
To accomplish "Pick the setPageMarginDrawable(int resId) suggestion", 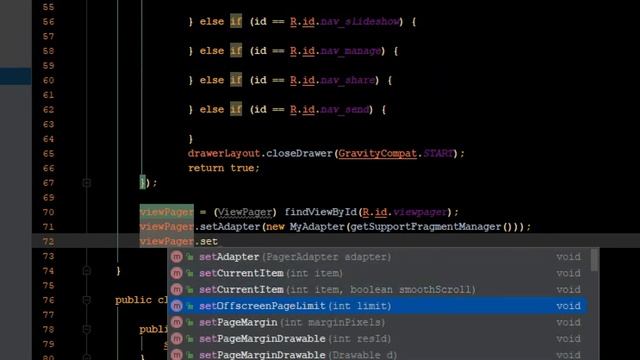I will tap(378, 338).
